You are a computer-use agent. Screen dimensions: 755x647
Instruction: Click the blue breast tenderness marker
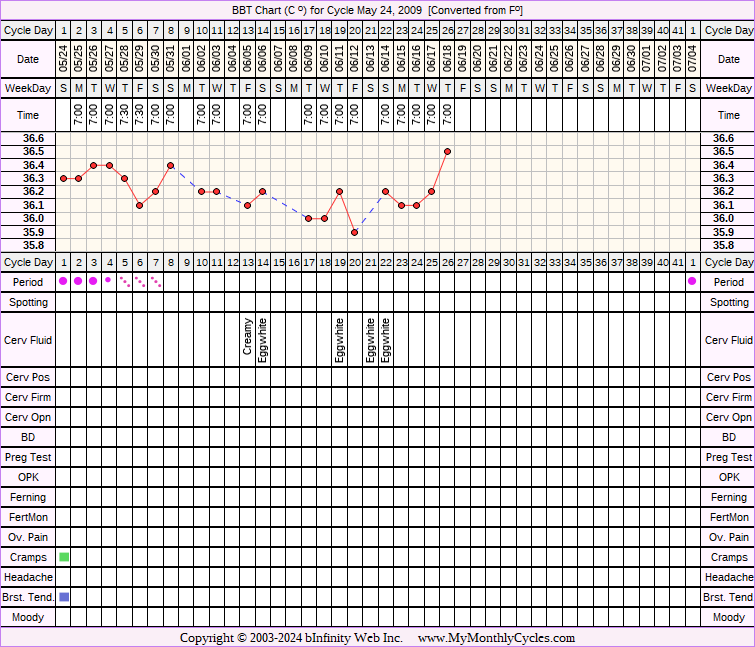[x=64, y=596]
